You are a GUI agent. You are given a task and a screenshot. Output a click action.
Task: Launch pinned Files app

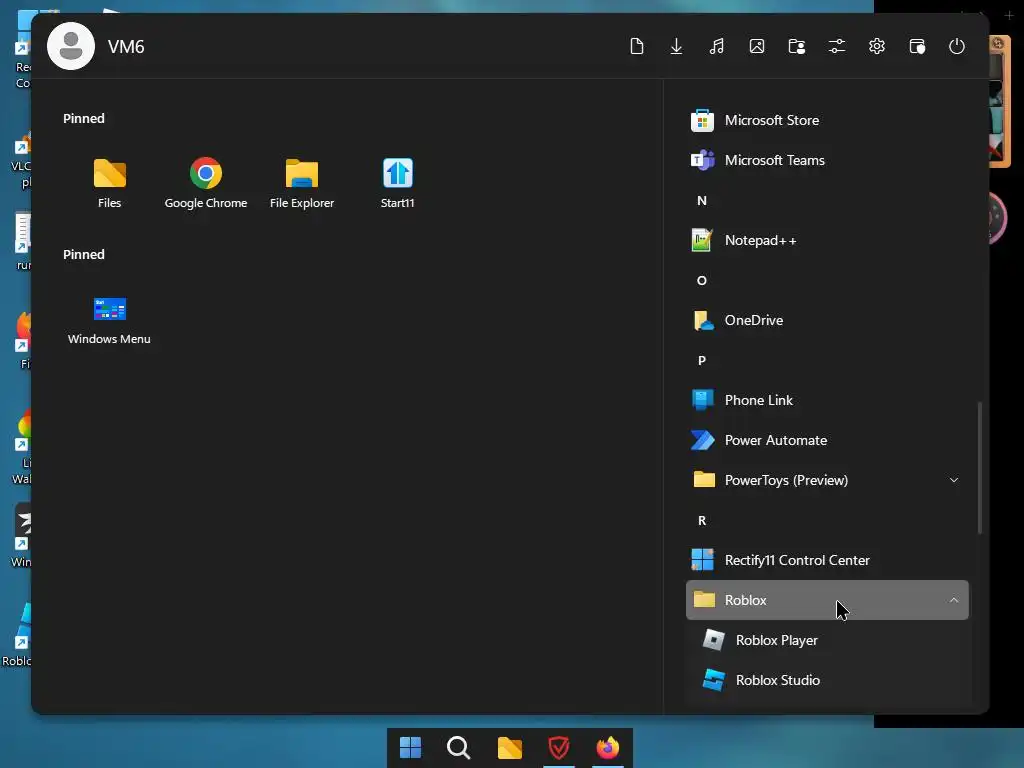[x=110, y=184]
